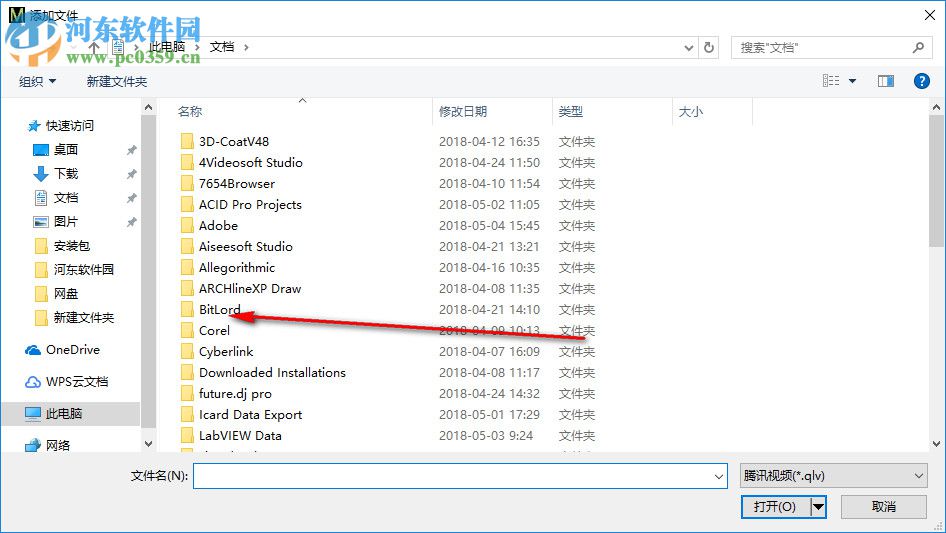Open OneDrive in the sidebar

click(x=72, y=349)
